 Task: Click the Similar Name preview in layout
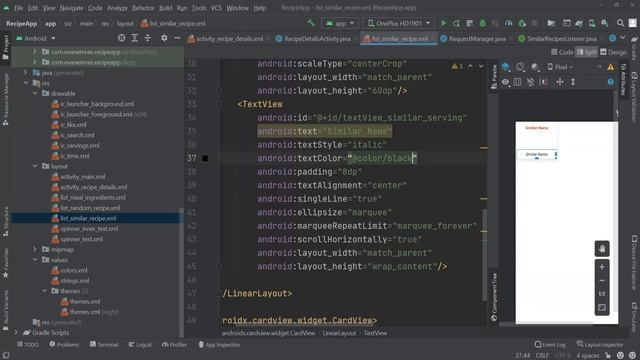(x=537, y=154)
